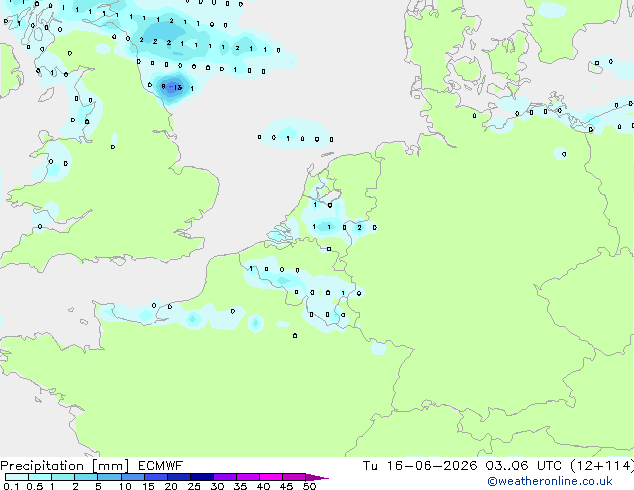Select the 30–35 mm purple legend swatch
Image resolution: width=634 pixels, height=490 pixels.
coord(225,477)
